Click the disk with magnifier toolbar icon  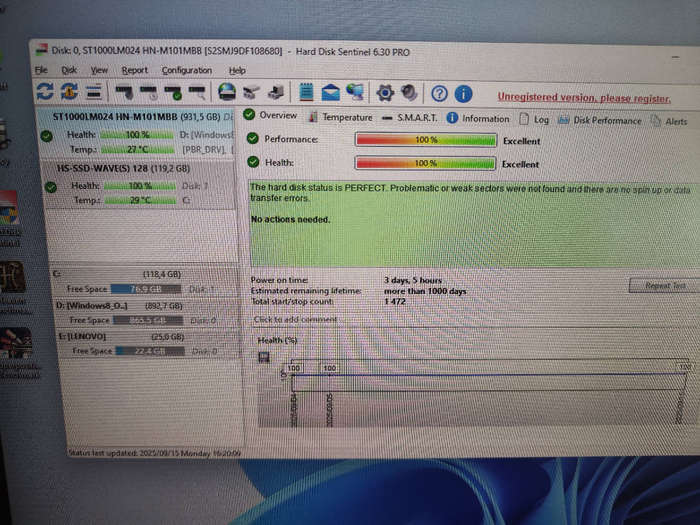(197, 92)
